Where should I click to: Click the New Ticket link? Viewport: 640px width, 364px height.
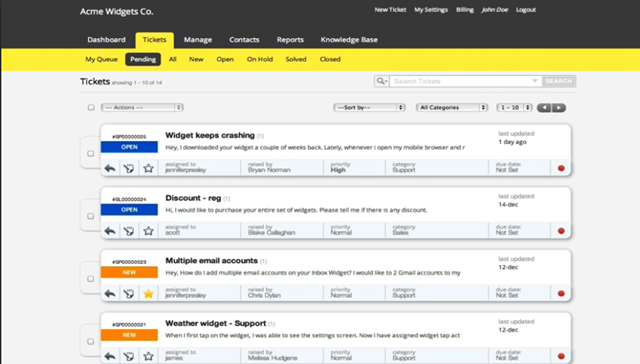pos(390,10)
